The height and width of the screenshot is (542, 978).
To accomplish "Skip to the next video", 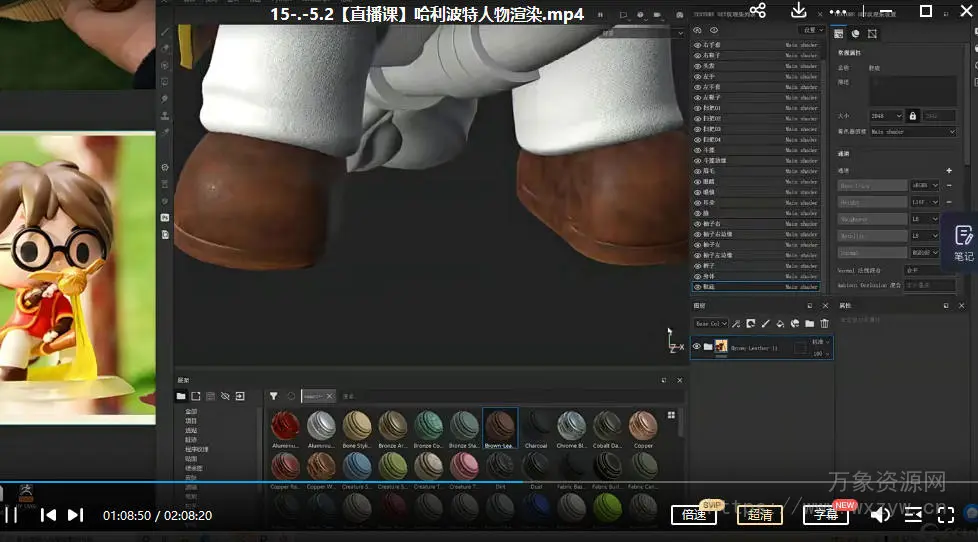I will (x=75, y=515).
